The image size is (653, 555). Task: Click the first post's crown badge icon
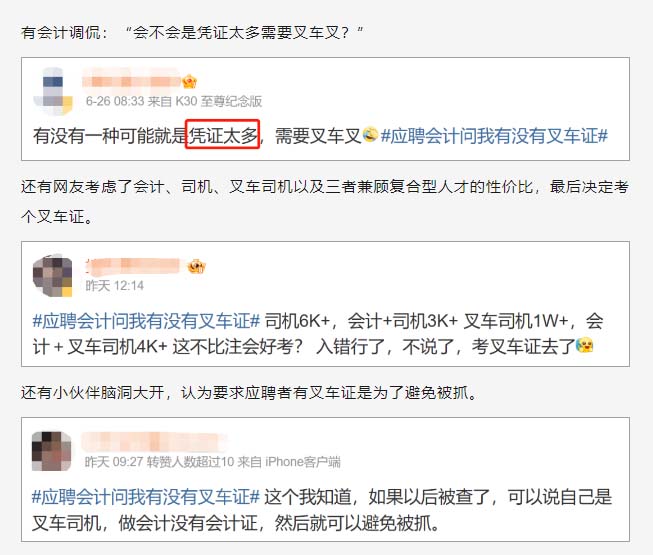click(189, 81)
